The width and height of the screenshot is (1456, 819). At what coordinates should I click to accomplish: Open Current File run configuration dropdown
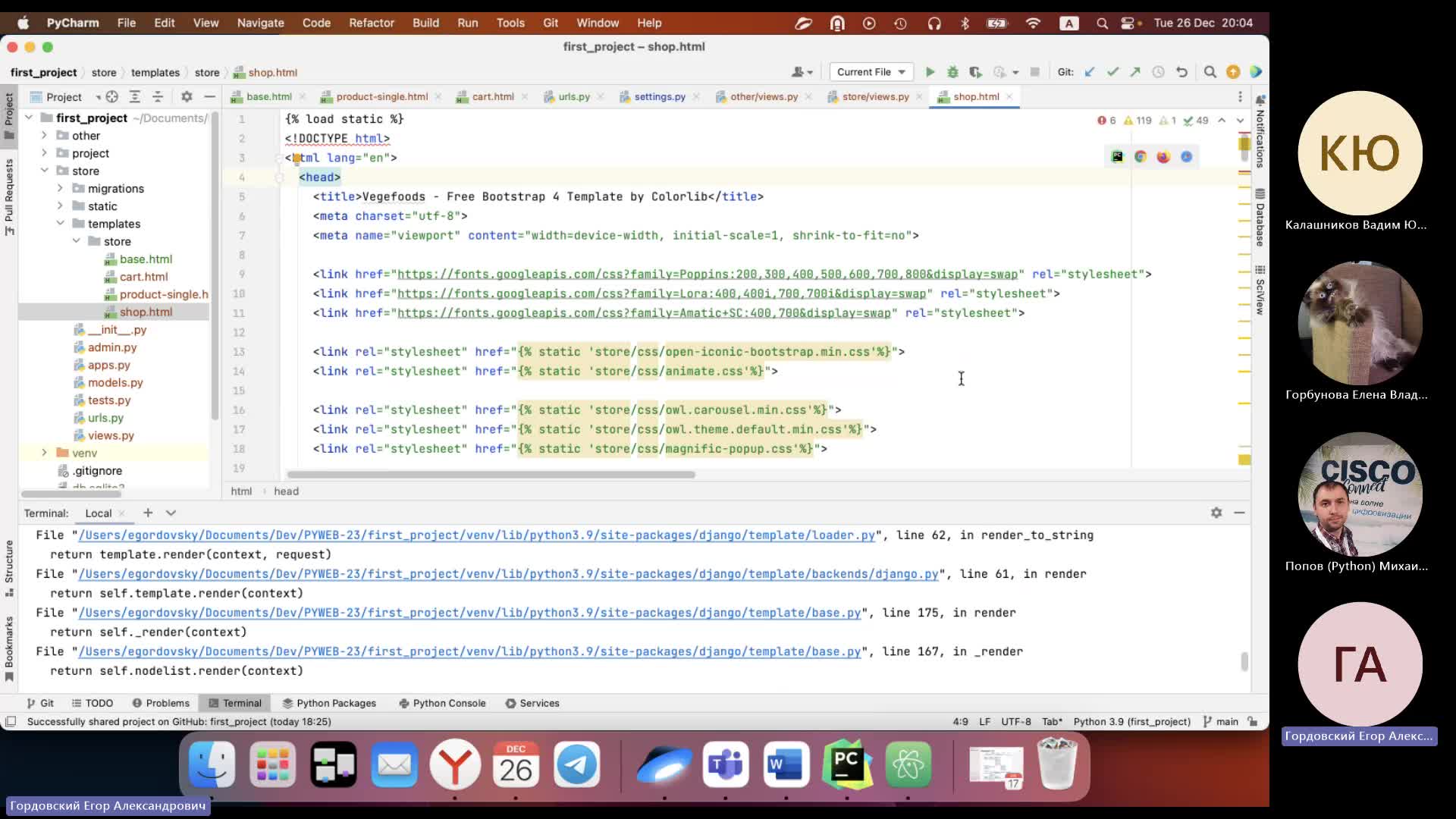pyautogui.click(x=871, y=72)
